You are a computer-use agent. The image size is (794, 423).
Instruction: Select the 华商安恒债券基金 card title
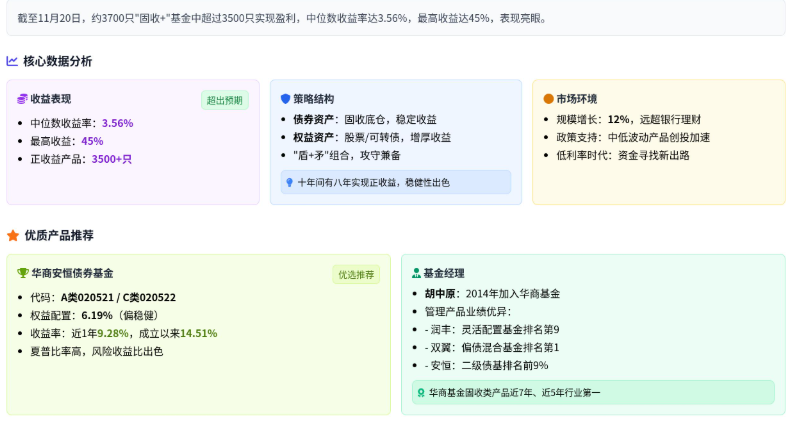click(x=72, y=273)
